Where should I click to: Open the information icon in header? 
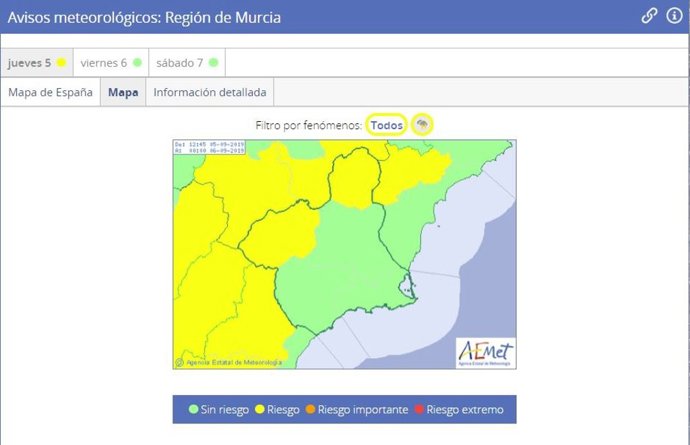click(x=674, y=16)
